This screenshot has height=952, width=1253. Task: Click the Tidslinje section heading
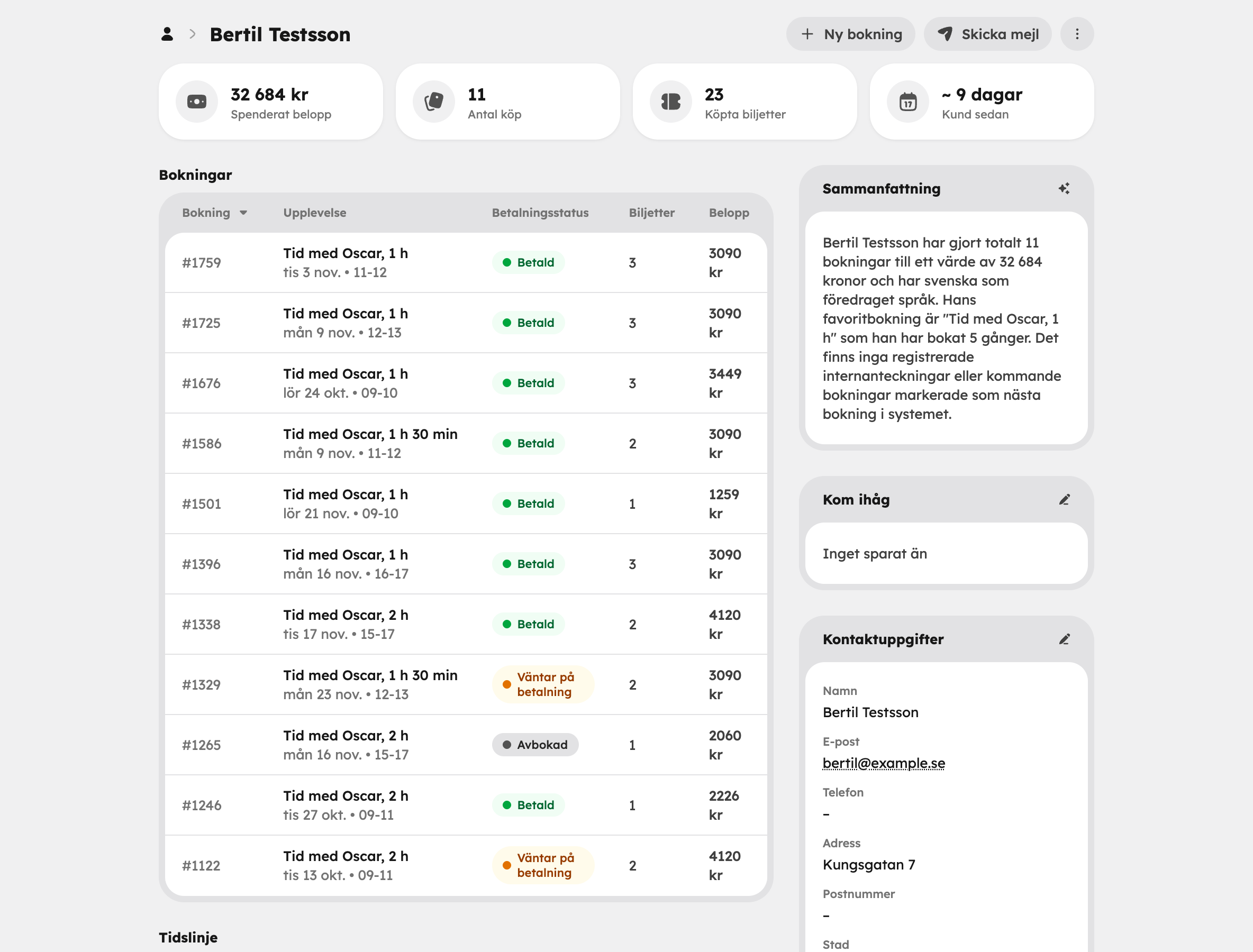click(188, 937)
